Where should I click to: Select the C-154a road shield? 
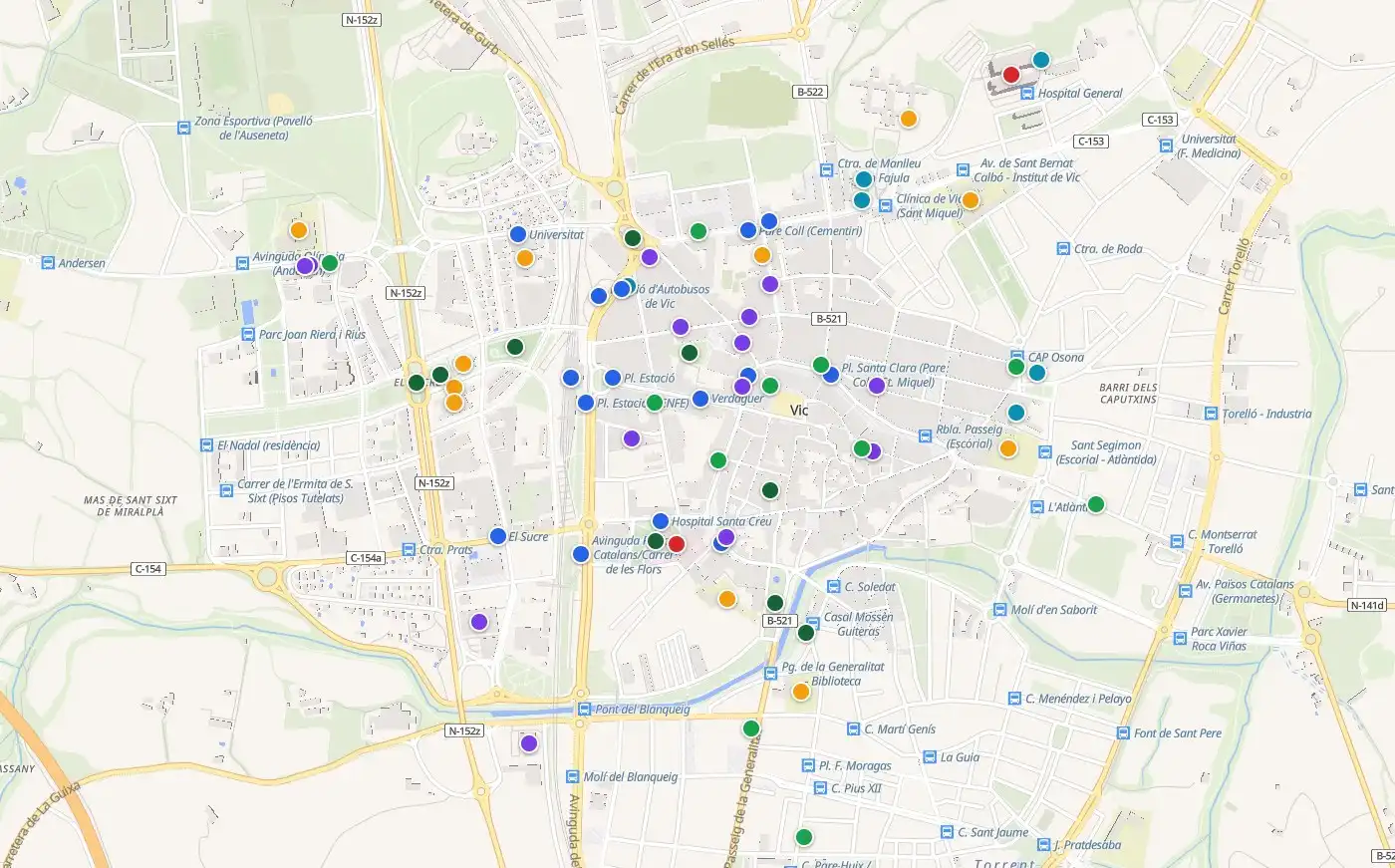click(x=366, y=558)
